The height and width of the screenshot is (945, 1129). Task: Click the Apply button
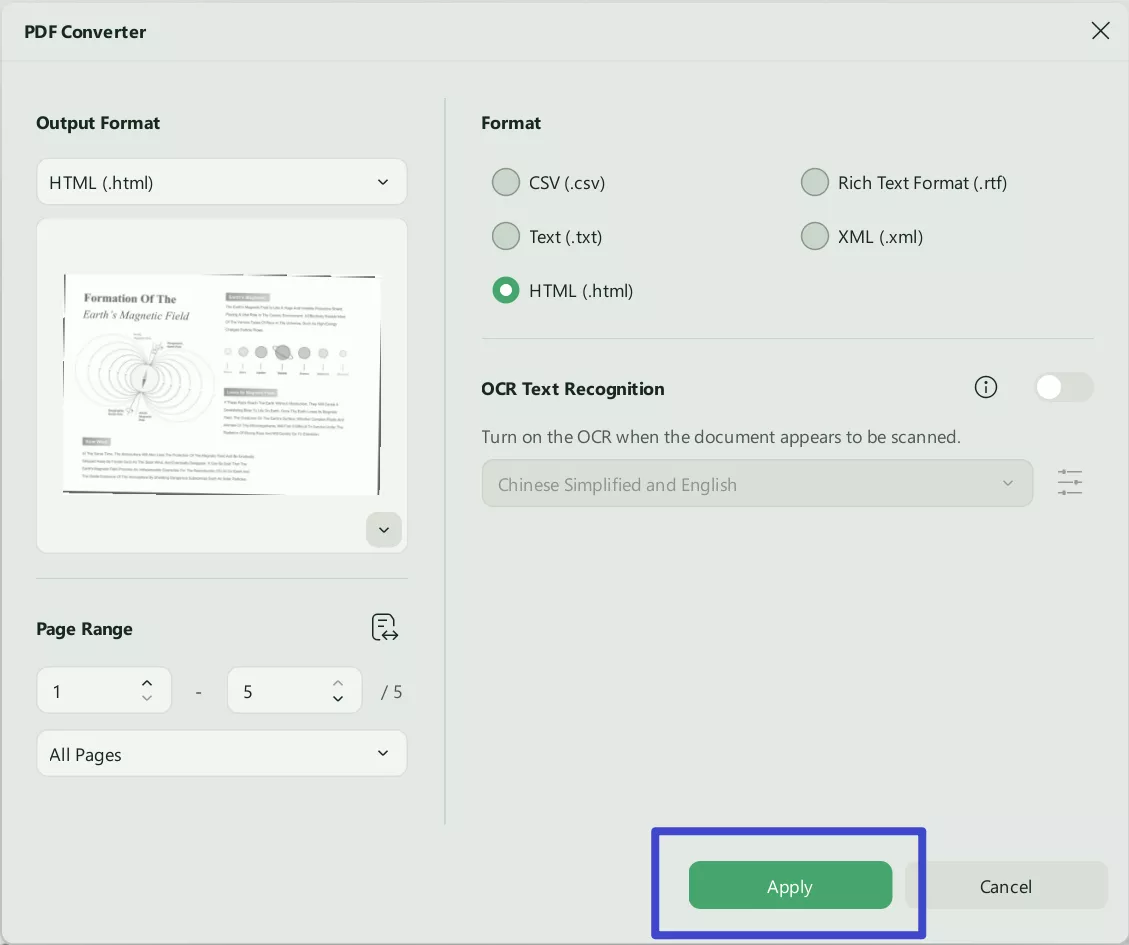point(790,886)
